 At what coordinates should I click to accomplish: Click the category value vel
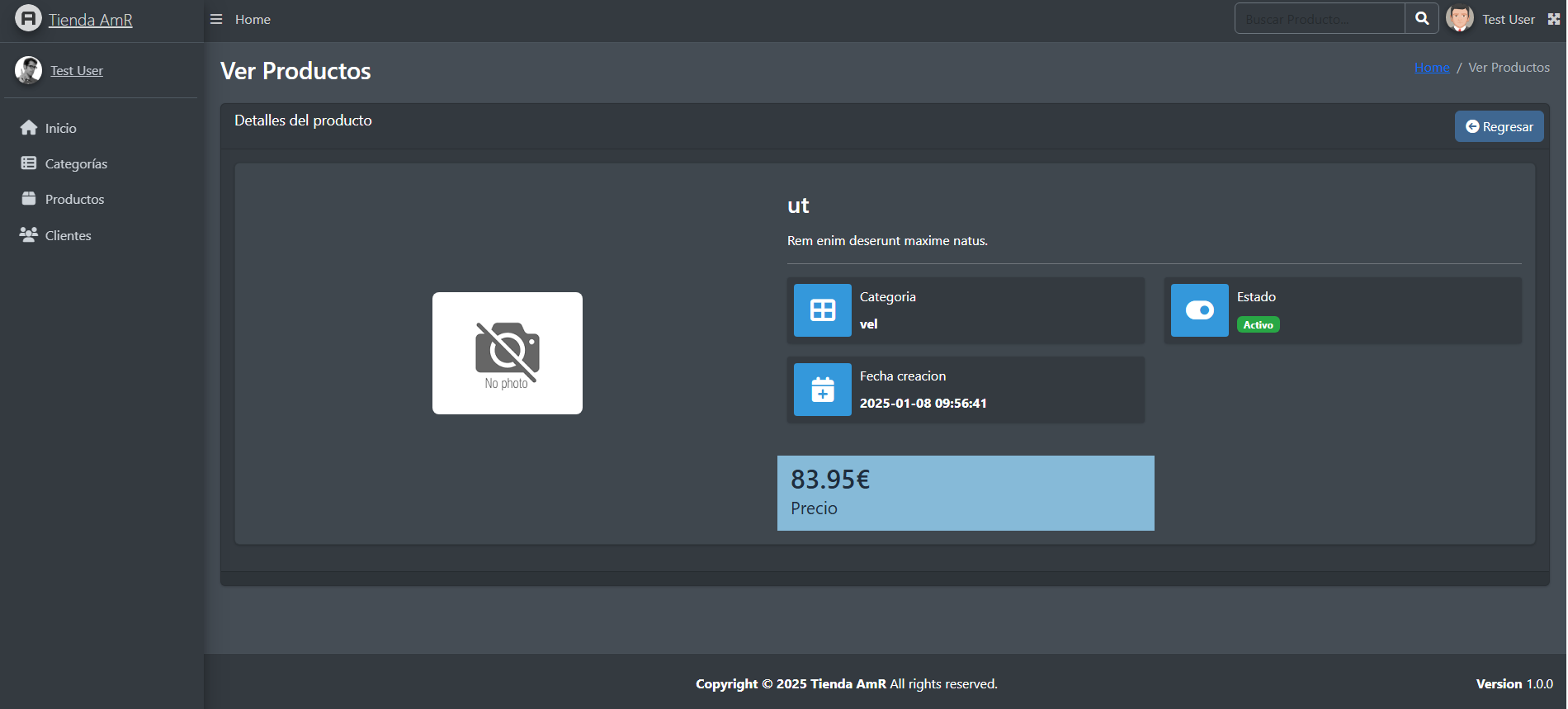pyautogui.click(x=868, y=324)
